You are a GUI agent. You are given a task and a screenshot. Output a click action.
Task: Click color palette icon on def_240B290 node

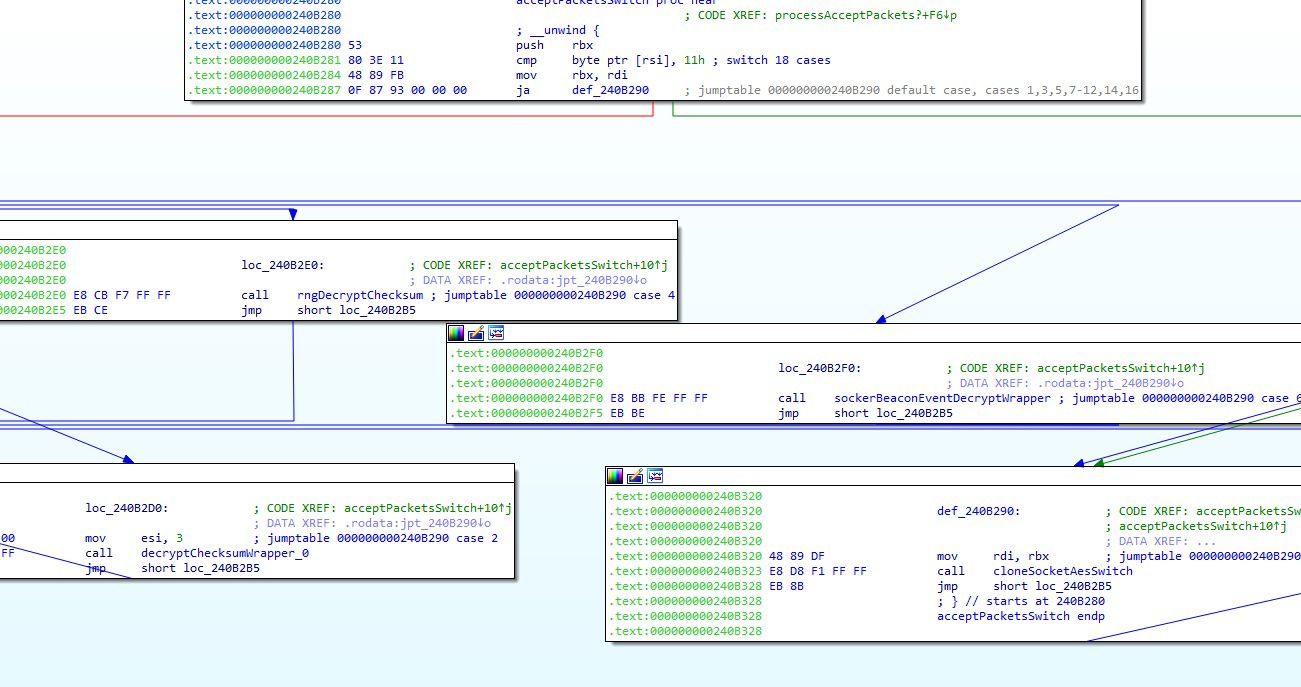click(x=615, y=476)
